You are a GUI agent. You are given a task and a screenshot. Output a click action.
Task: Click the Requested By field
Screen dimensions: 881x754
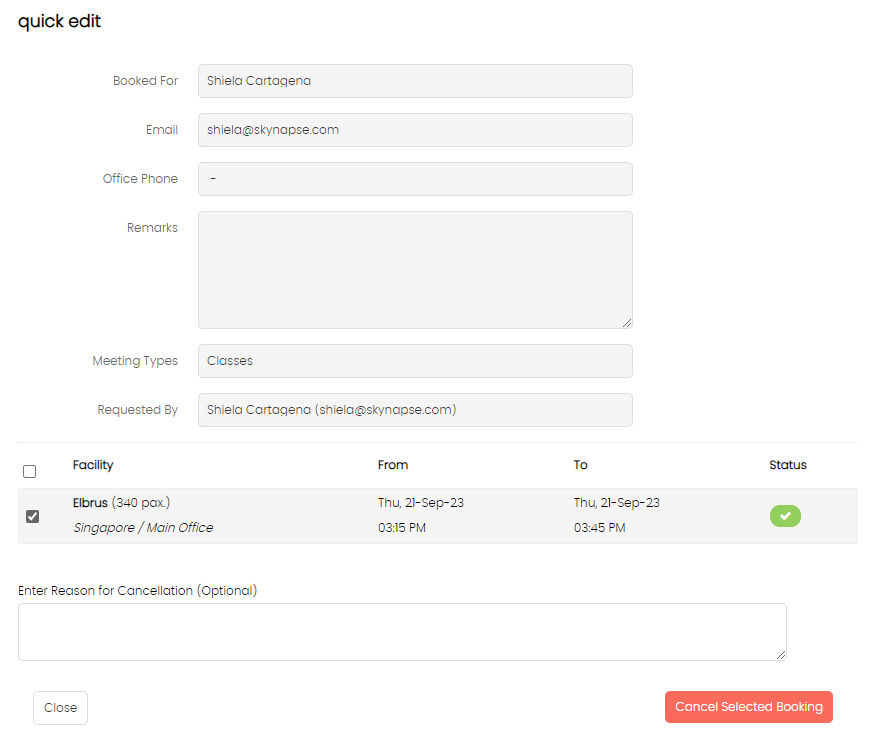(x=415, y=410)
